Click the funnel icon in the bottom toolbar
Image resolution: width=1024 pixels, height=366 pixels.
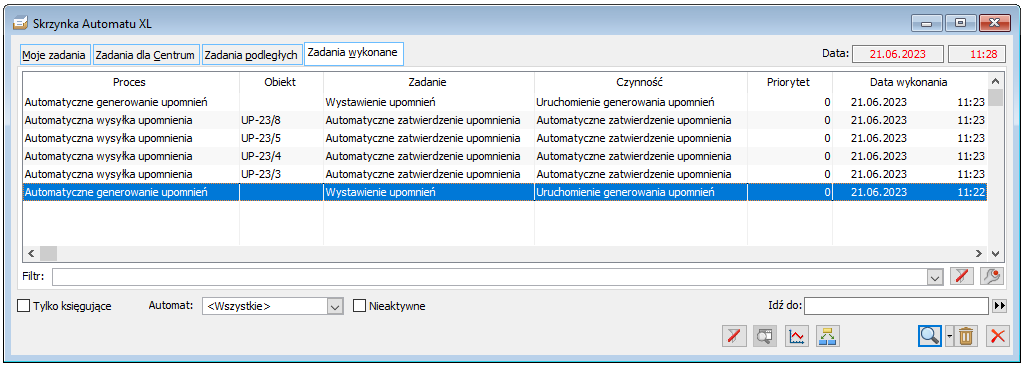tap(734, 337)
